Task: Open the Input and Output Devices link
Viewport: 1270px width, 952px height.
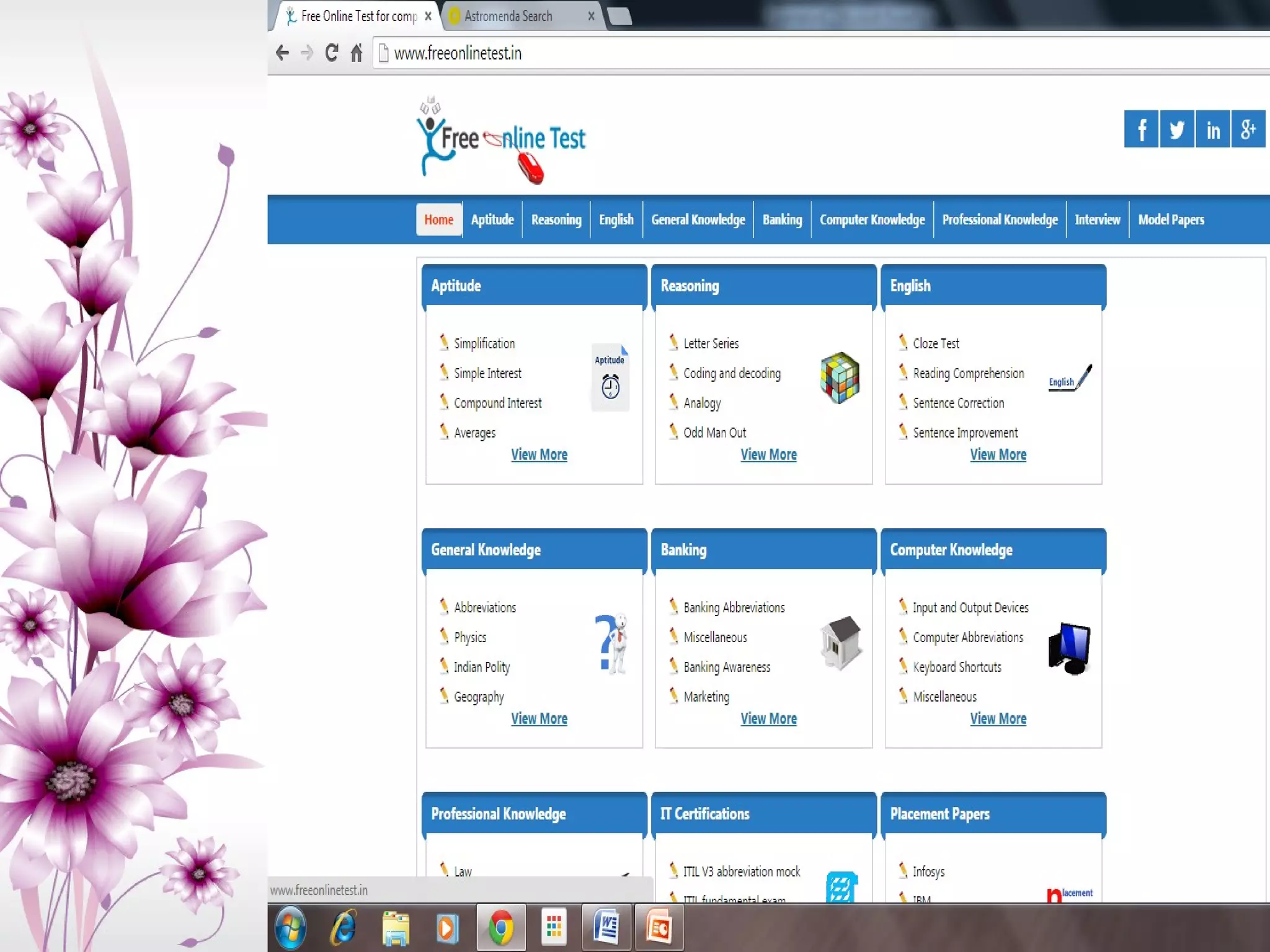Action: click(970, 607)
